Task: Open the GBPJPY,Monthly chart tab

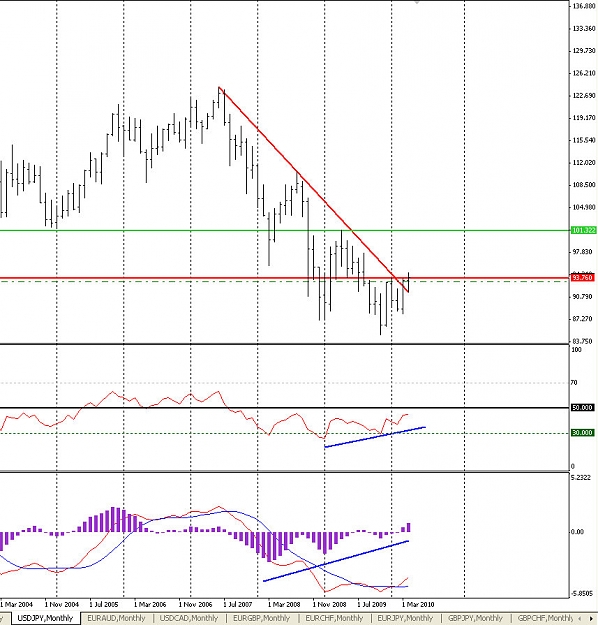Action: 475,618
